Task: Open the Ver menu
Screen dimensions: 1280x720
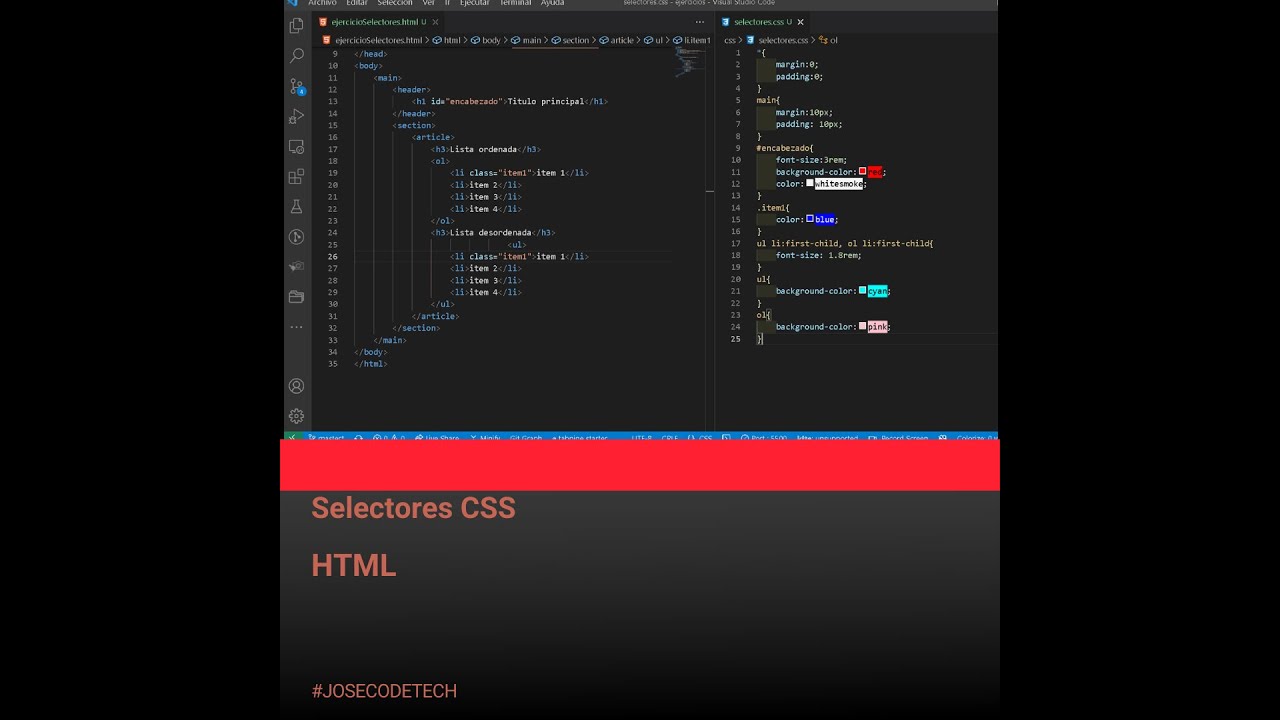Action: pos(428,3)
